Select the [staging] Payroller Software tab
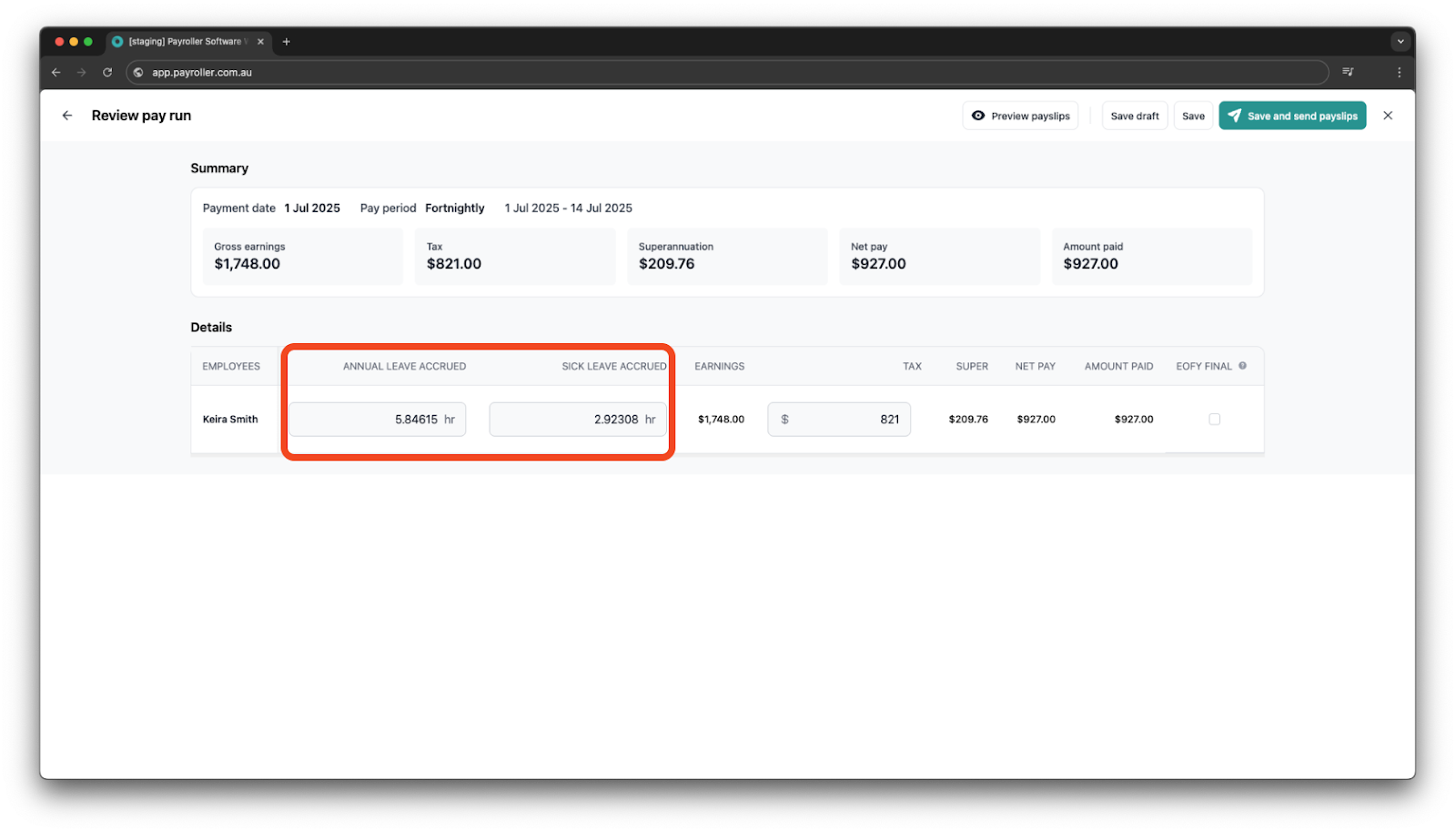Screen dimensions: 1456x832 coord(182,41)
